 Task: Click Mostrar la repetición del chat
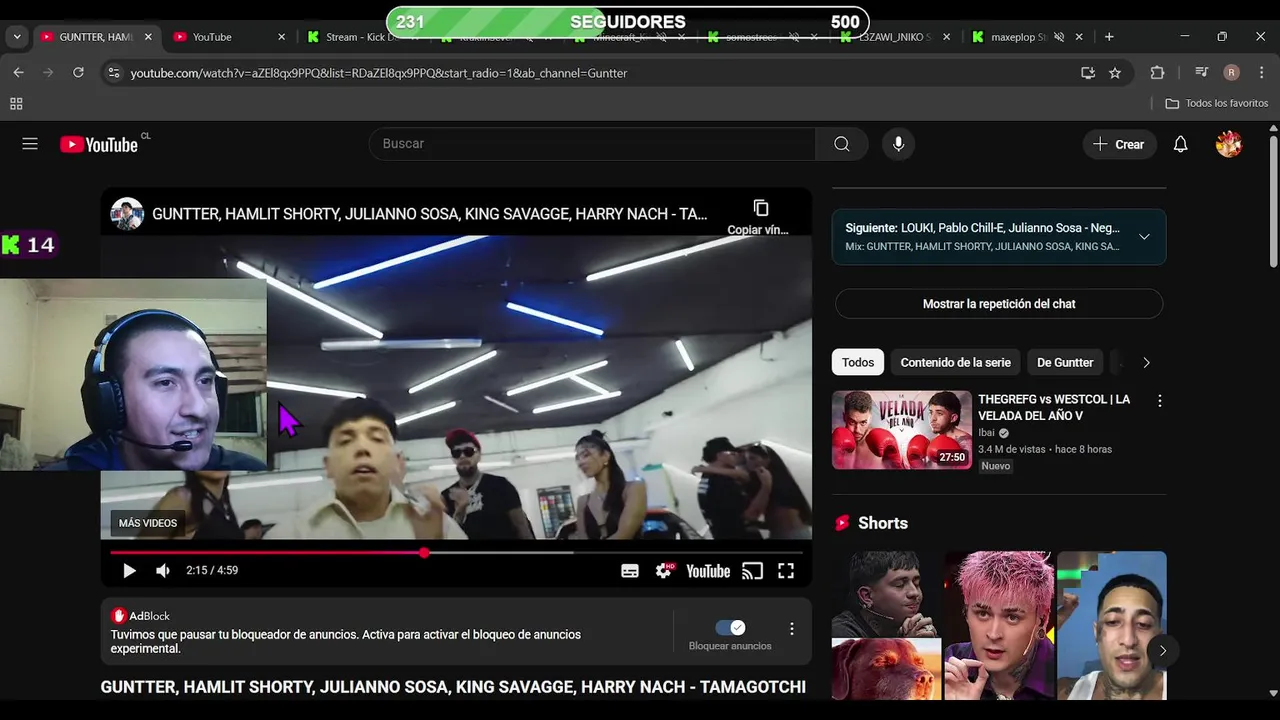point(999,304)
